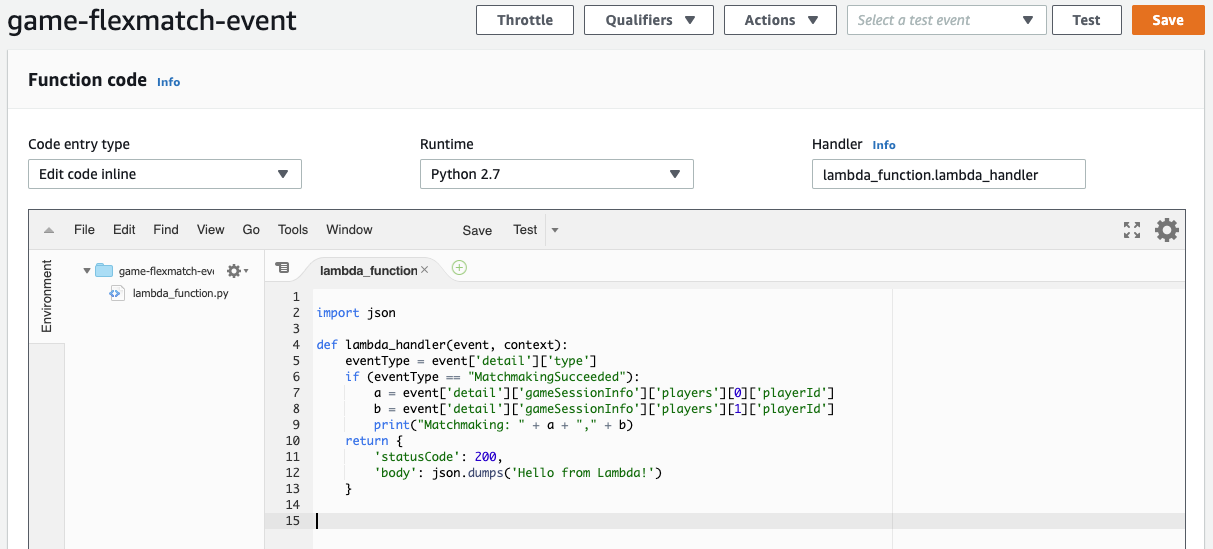The image size is (1213, 549).
Task: Open the Tools menu in the editor
Action: [293, 230]
